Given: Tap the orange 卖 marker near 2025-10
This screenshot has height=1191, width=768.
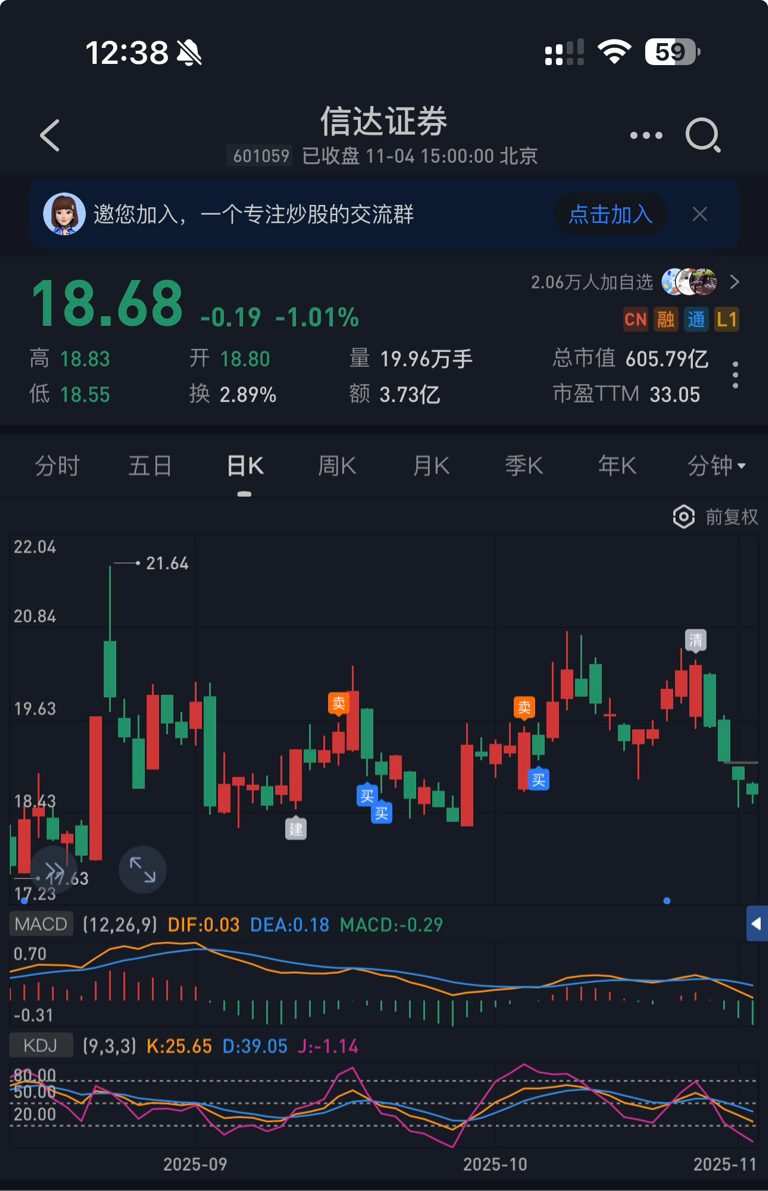Looking at the screenshot, I should [524, 709].
